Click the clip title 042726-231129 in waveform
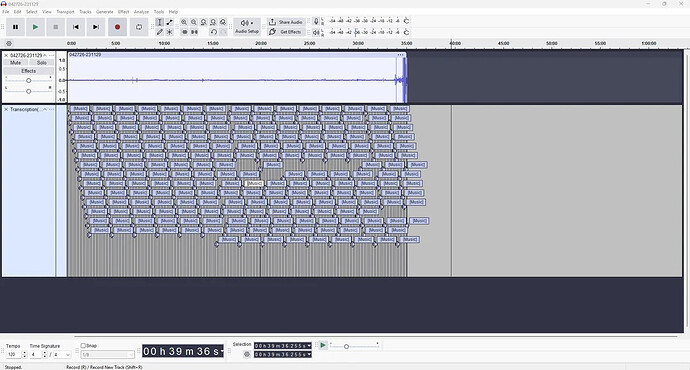690x370 pixels. 85,55
